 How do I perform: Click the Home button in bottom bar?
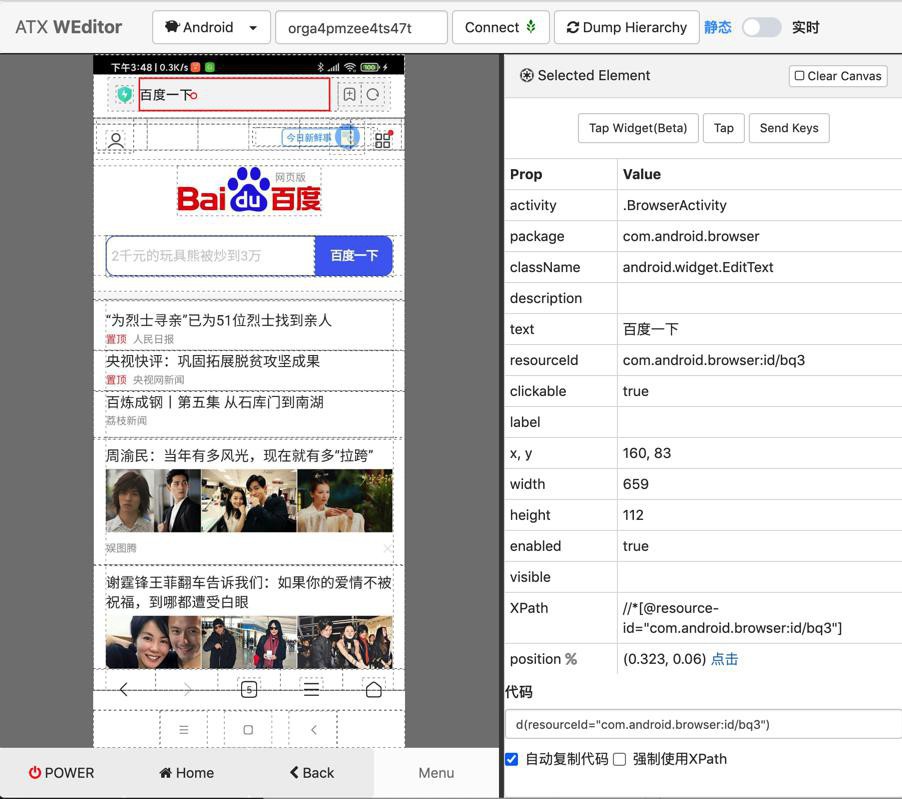pos(186,773)
